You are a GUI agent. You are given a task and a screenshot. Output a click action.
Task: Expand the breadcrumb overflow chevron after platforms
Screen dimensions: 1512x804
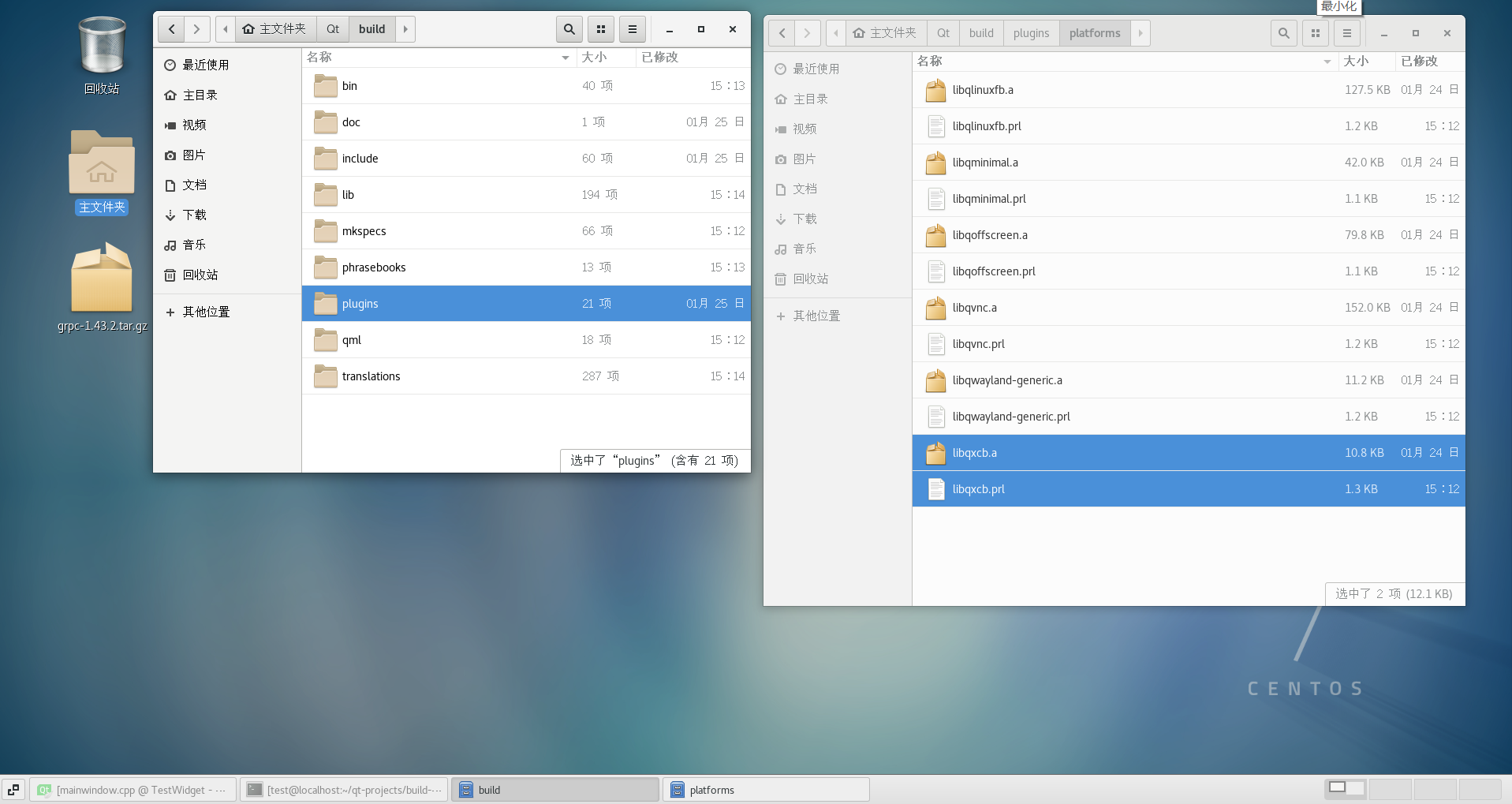point(1141,33)
